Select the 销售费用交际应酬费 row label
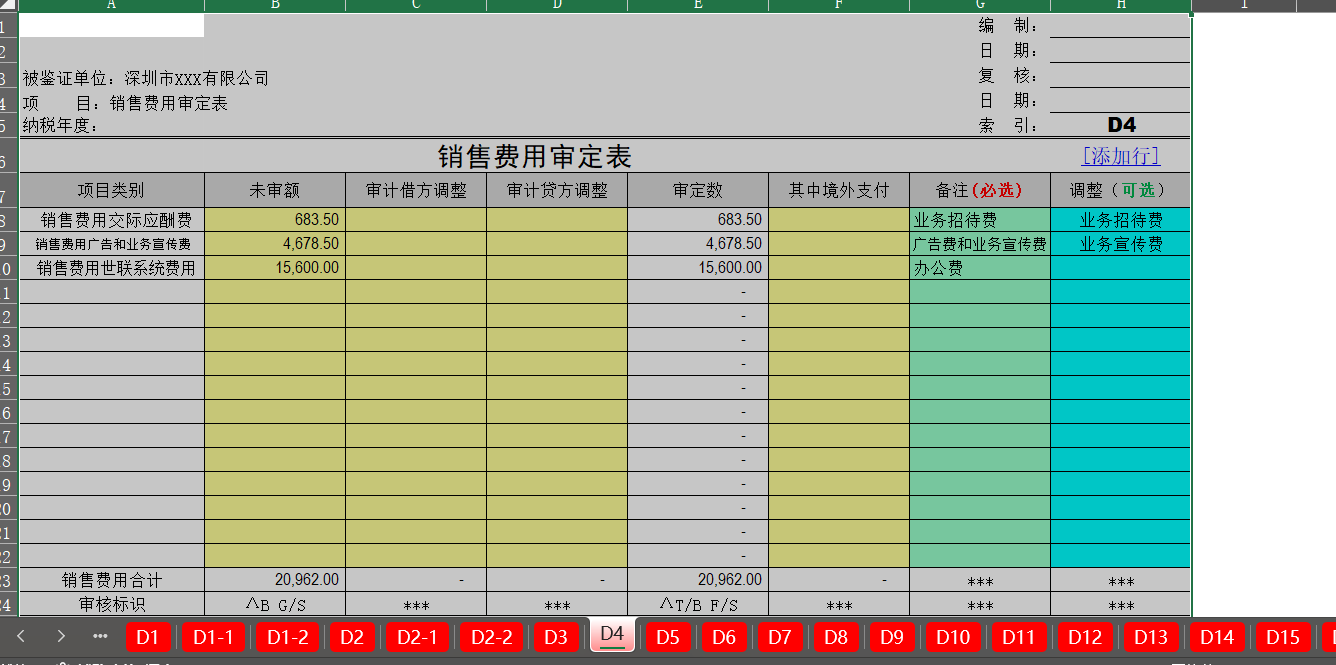This screenshot has width=1336, height=665. [112, 220]
